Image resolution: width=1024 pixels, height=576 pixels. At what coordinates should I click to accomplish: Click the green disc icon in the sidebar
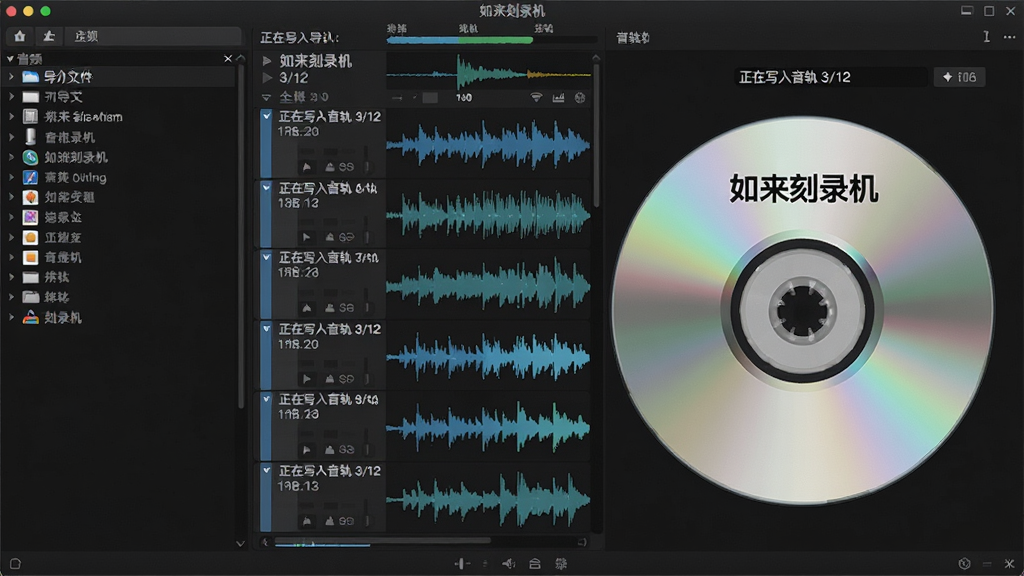pos(30,157)
